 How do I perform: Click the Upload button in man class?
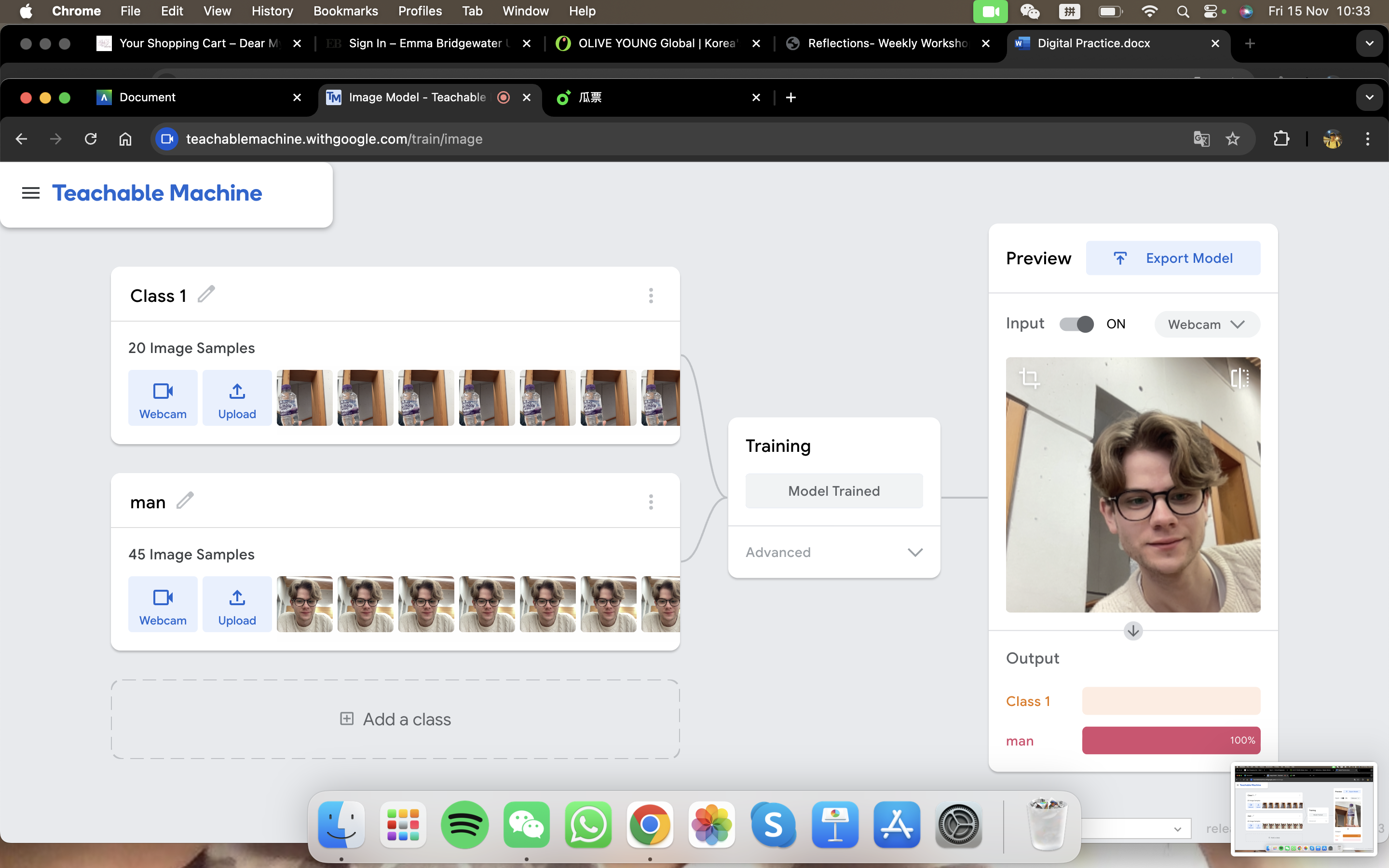(x=237, y=605)
